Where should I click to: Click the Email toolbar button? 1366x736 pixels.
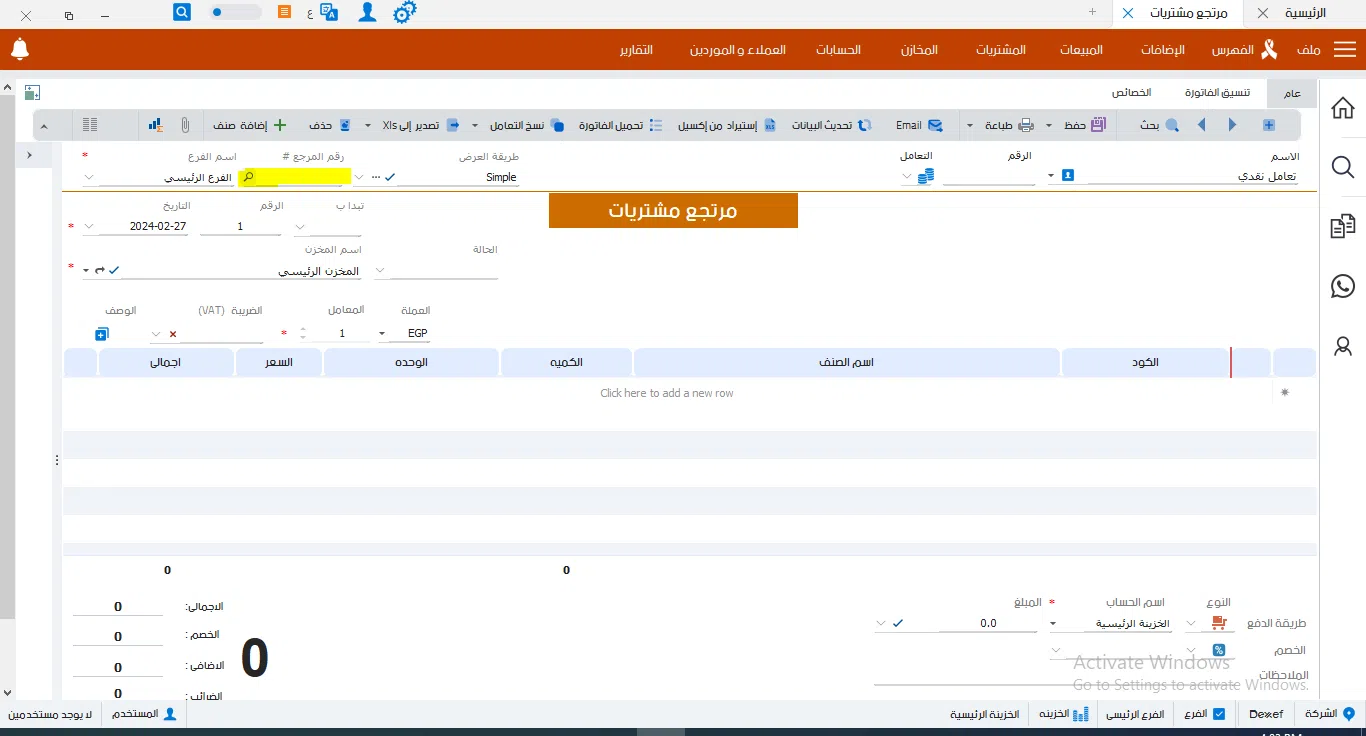click(x=919, y=125)
